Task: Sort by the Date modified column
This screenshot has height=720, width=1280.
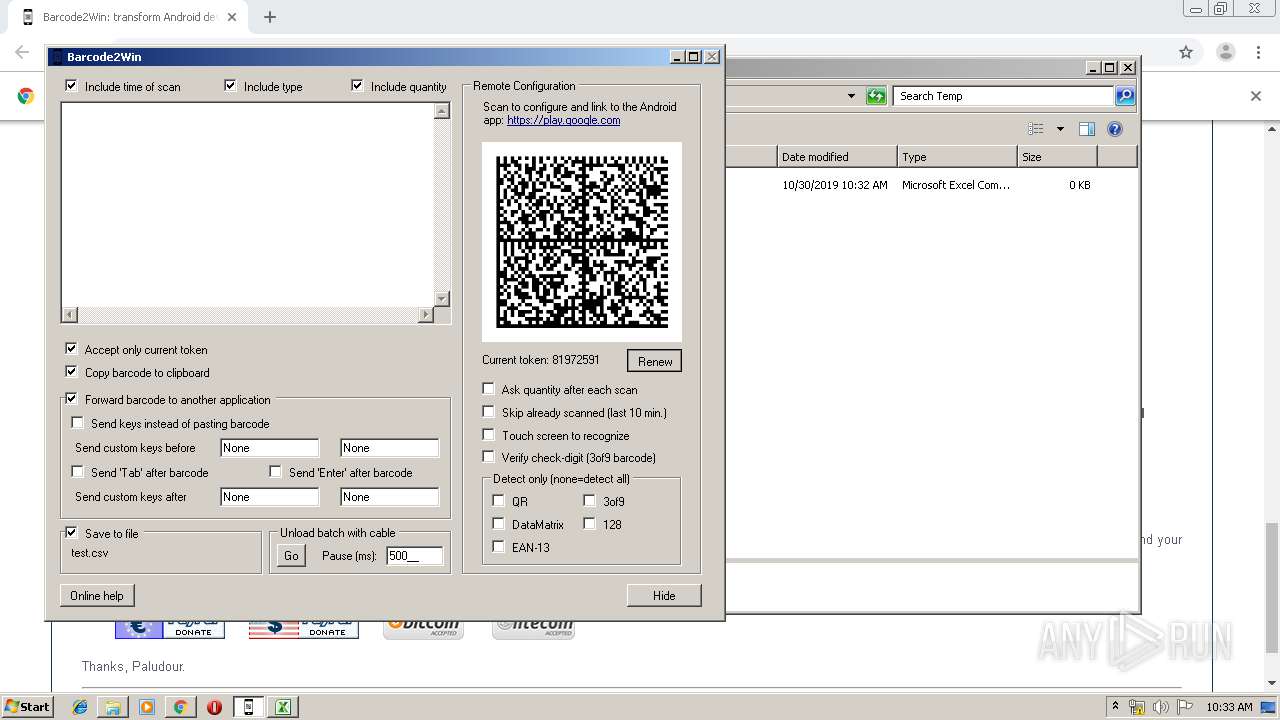Action: pyautogui.click(x=837, y=157)
